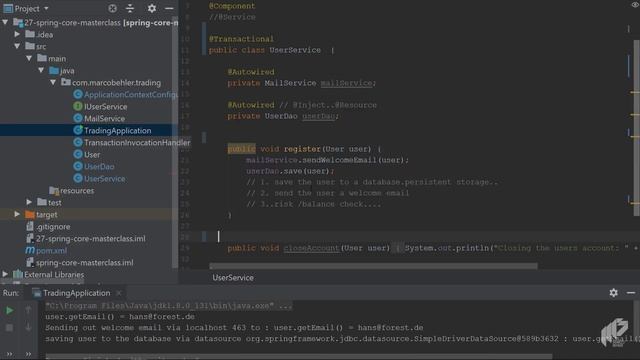Expand the .idea folder

(x=17, y=34)
